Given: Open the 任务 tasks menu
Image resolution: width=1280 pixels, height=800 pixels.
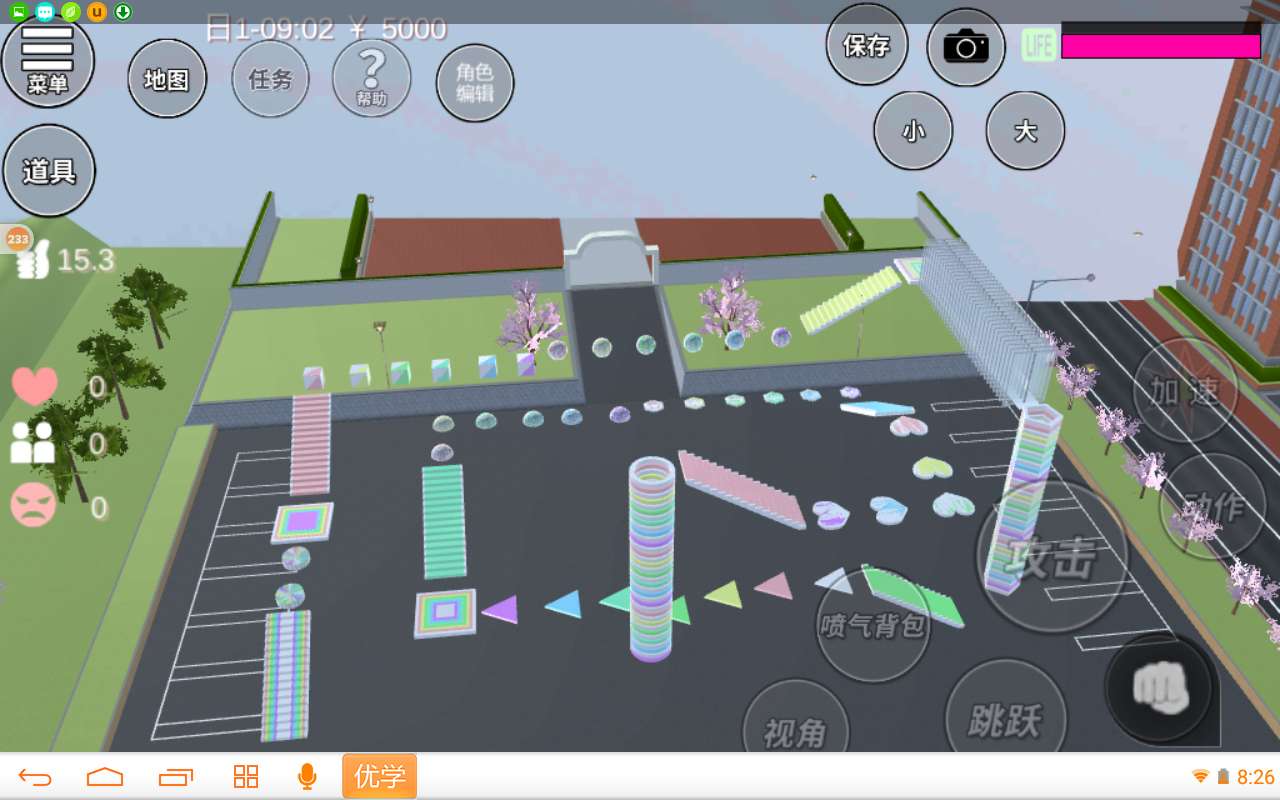Looking at the screenshot, I should 270,79.
